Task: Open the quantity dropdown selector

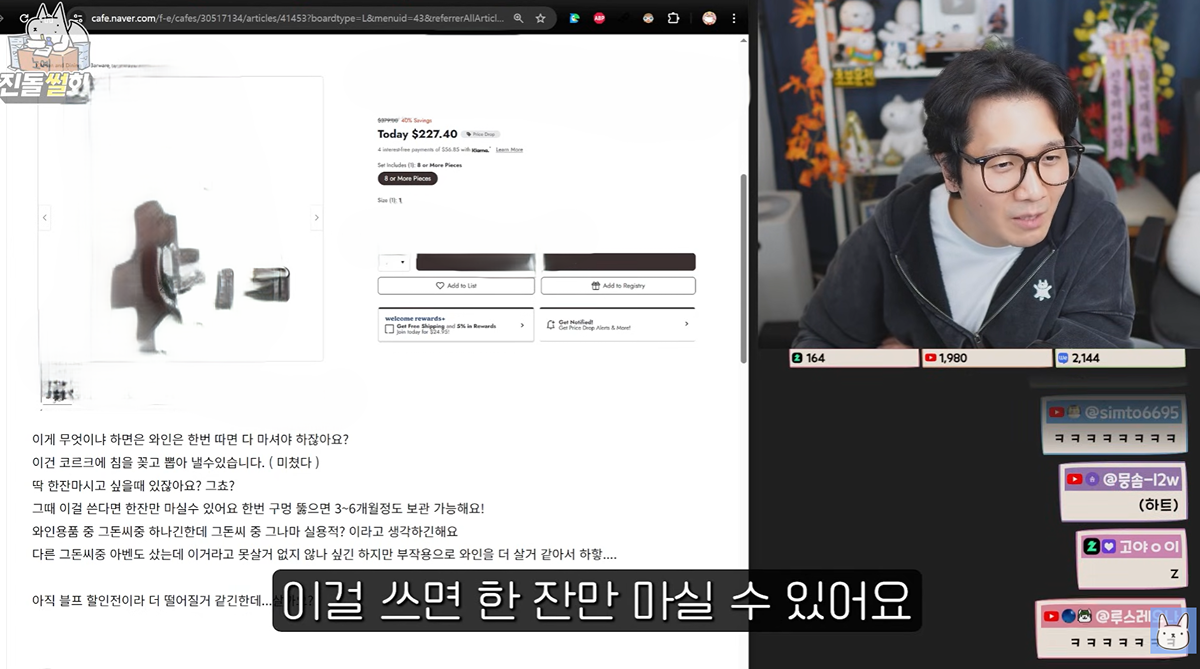Action: (x=393, y=262)
